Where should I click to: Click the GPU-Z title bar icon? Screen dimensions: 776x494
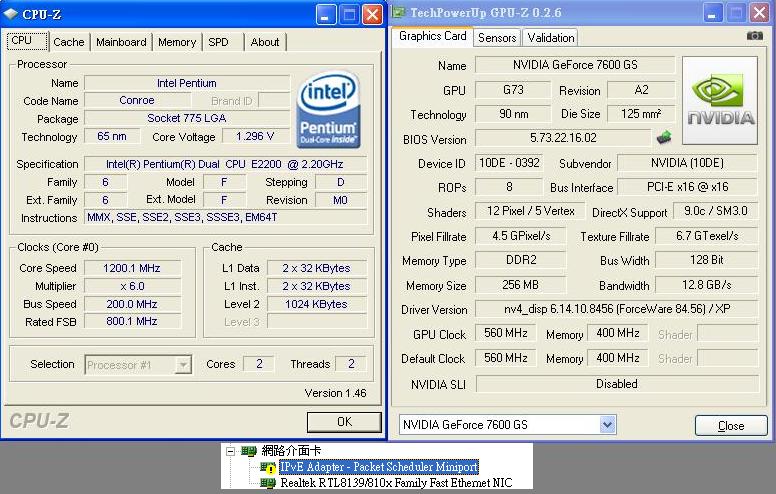(x=400, y=13)
